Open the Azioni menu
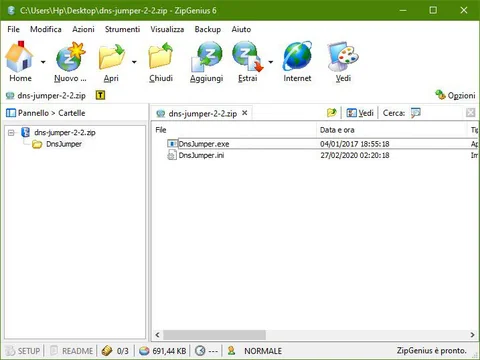This screenshot has height=360, width=480. pos(83,29)
